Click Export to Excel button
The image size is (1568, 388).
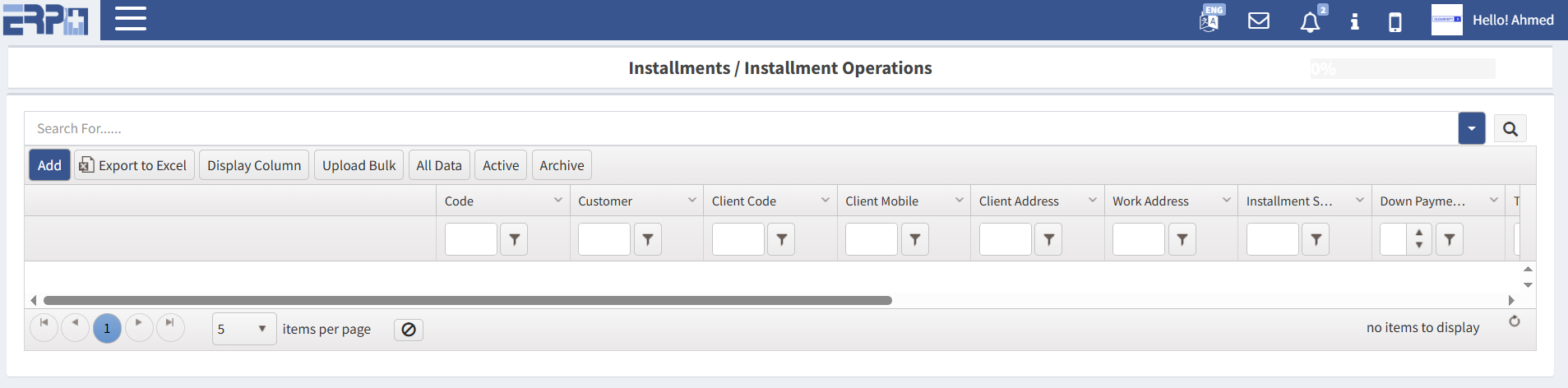(134, 165)
